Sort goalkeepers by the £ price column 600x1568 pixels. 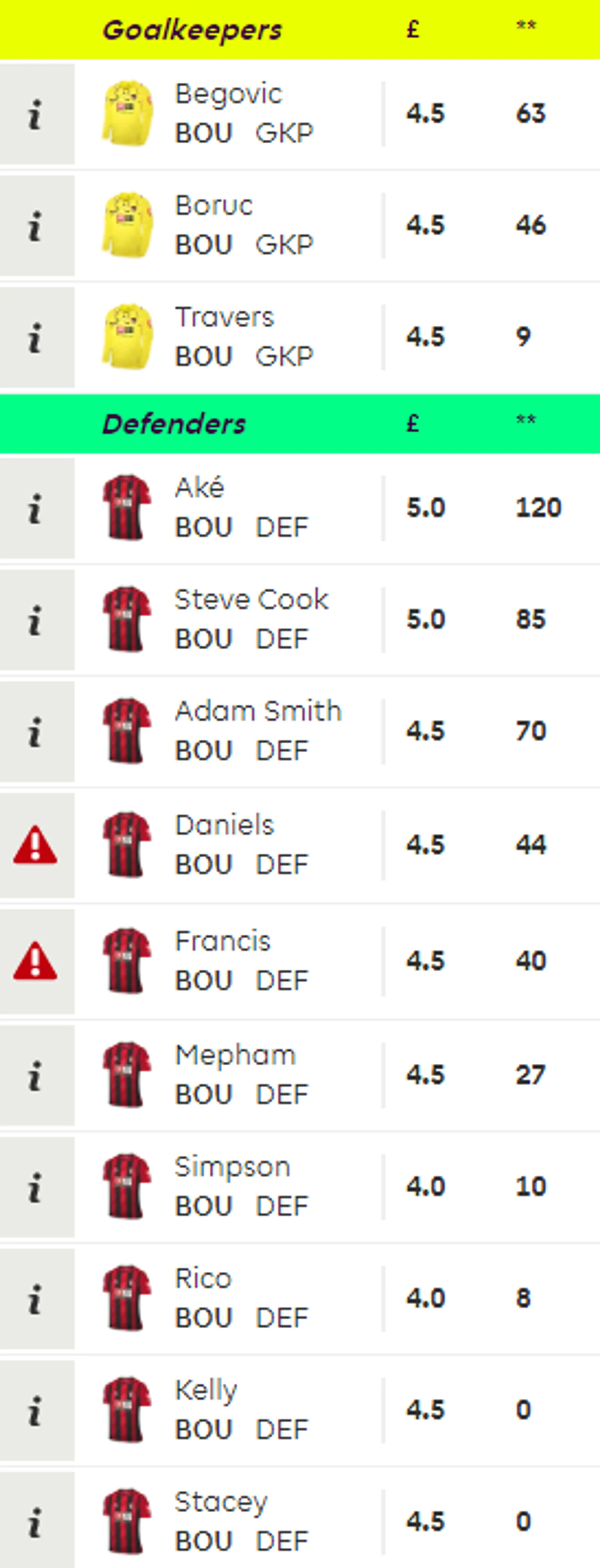(413, 29)
